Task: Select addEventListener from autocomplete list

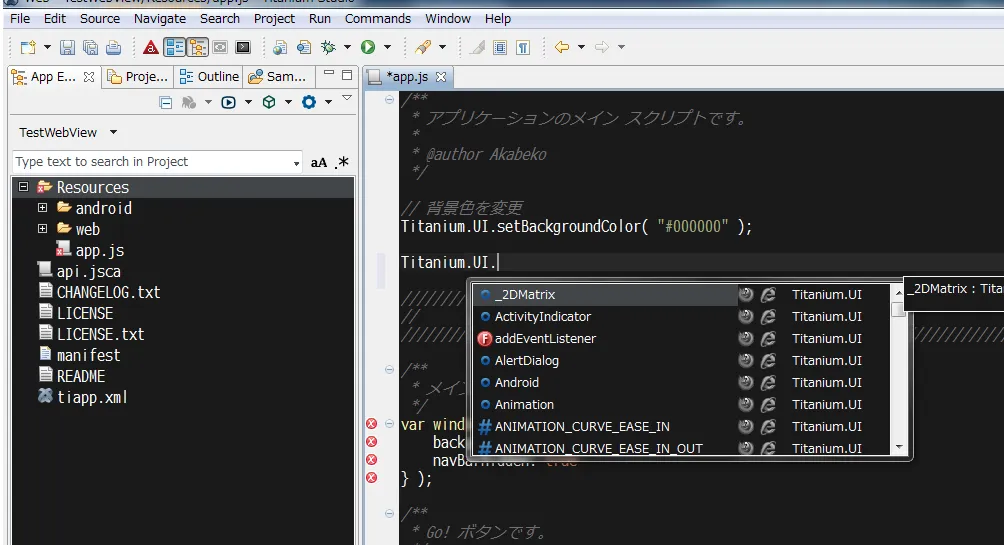Action: coord(545,338)
